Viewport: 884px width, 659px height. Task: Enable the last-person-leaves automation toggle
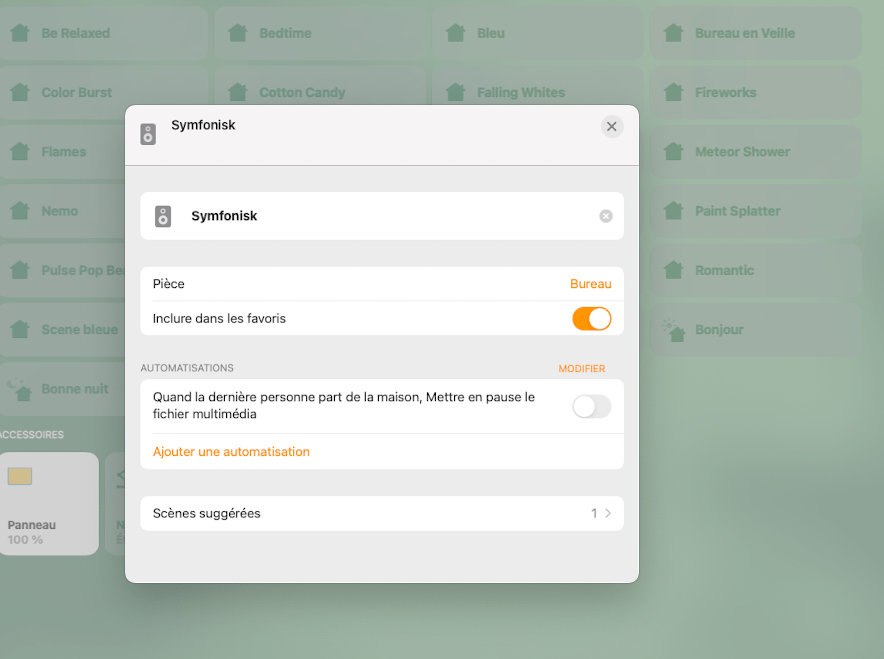pyautogui.click(x=591, y=406)
